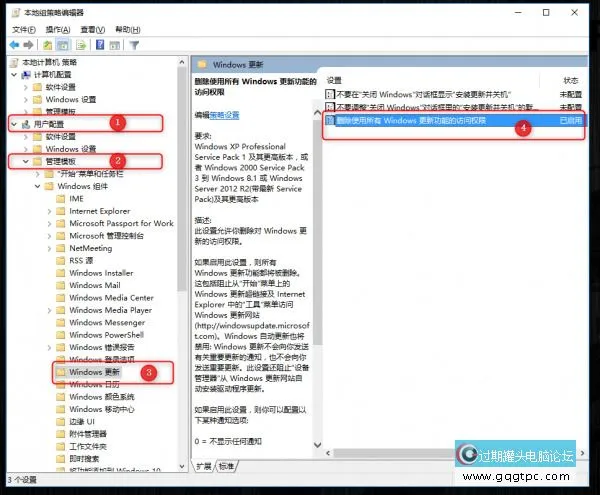
Task: Click the IME folder icon
Action: 60,199
